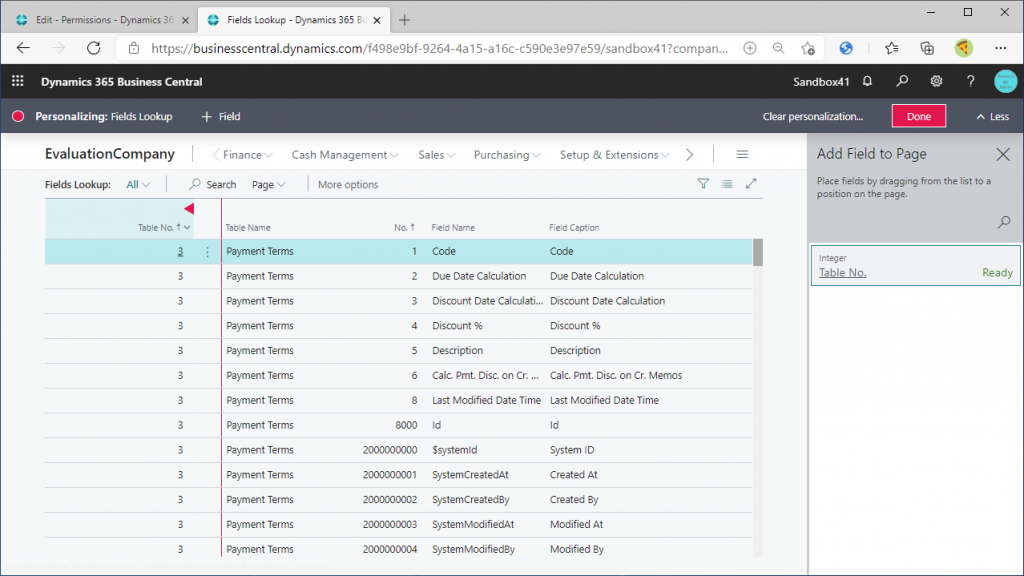Open a new browser tab
This screenshot has width=1024, height=576.
[x=404, y=20]
